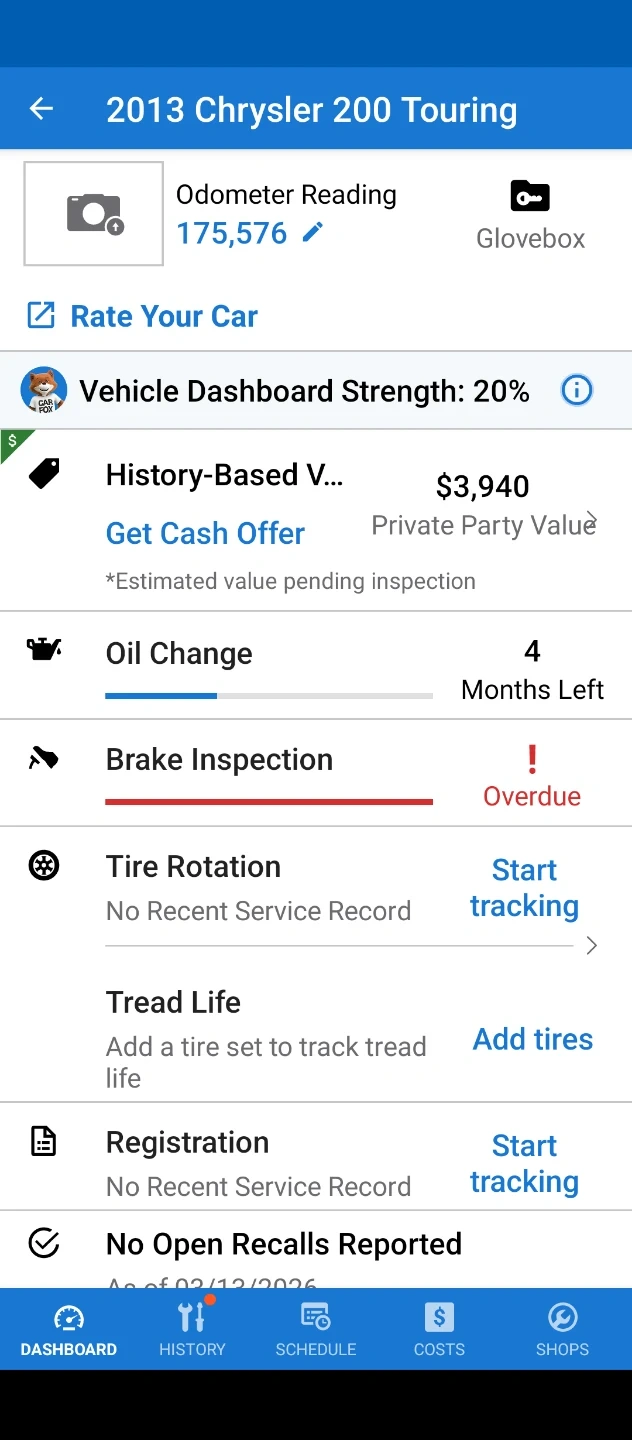Image resolution: width=632 pixels, height=1440 pixels.
Task: Tap the info icon beside Dashboard Strength
Action: pos(577,390)
